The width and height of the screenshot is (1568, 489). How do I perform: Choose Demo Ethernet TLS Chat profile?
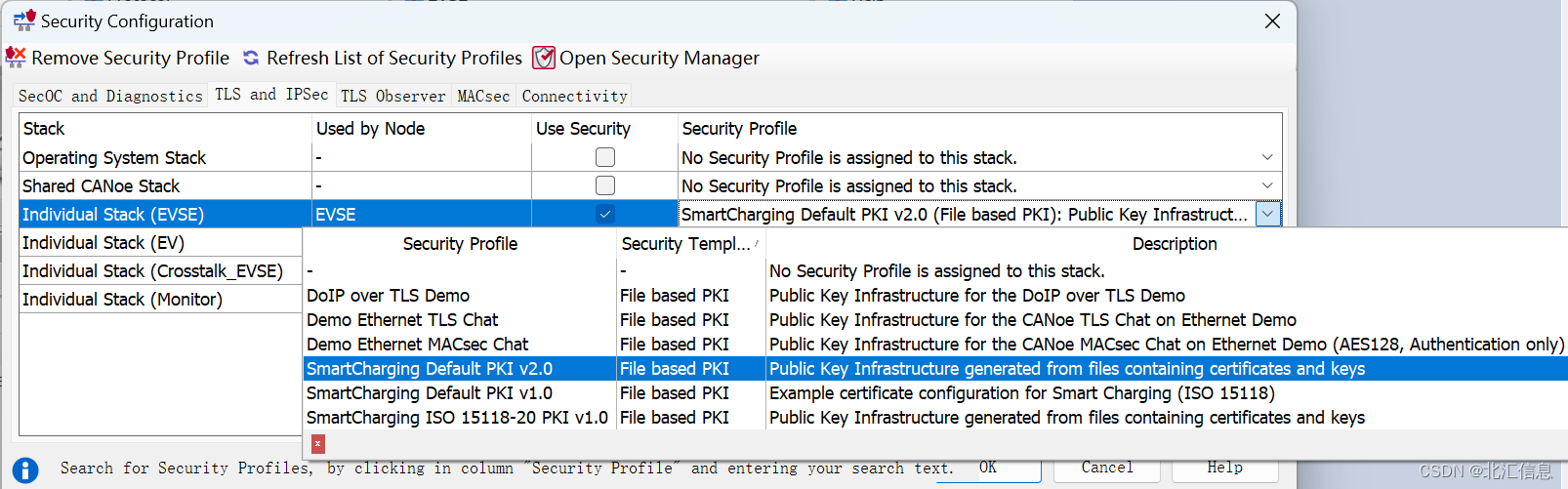click(935, 319)
